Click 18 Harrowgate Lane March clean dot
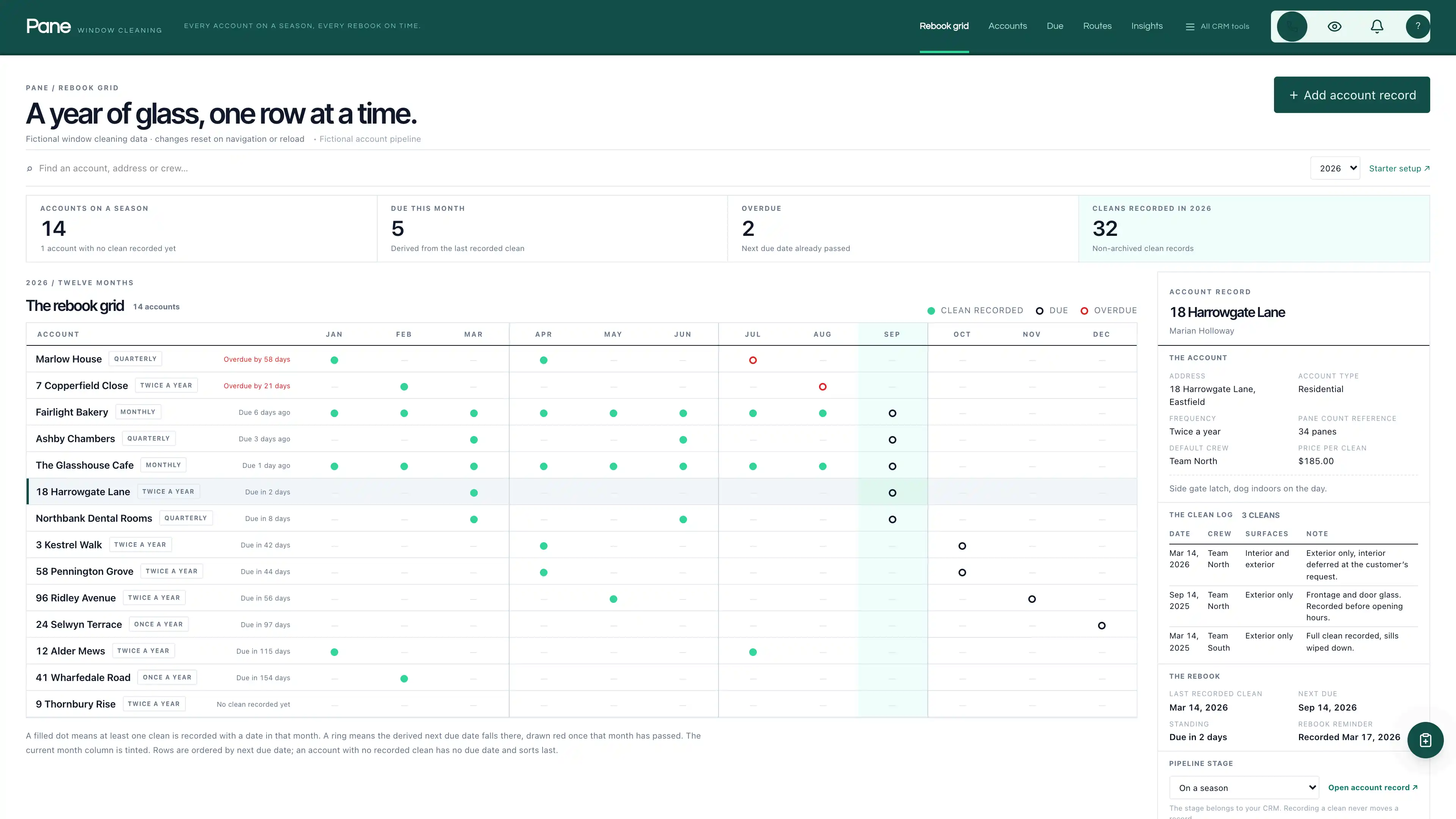1456x819 pixels. 474,493
